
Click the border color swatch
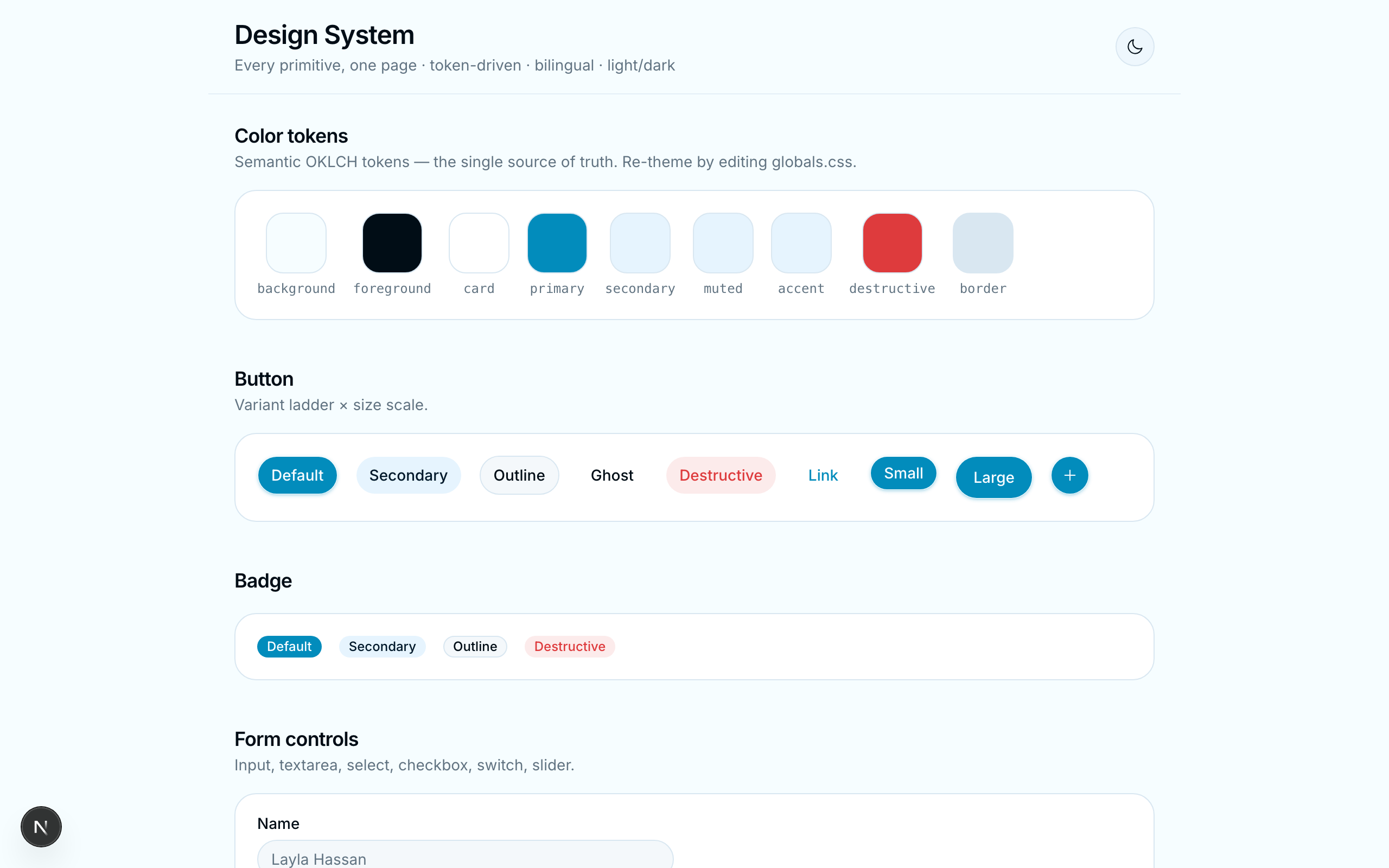983,243
